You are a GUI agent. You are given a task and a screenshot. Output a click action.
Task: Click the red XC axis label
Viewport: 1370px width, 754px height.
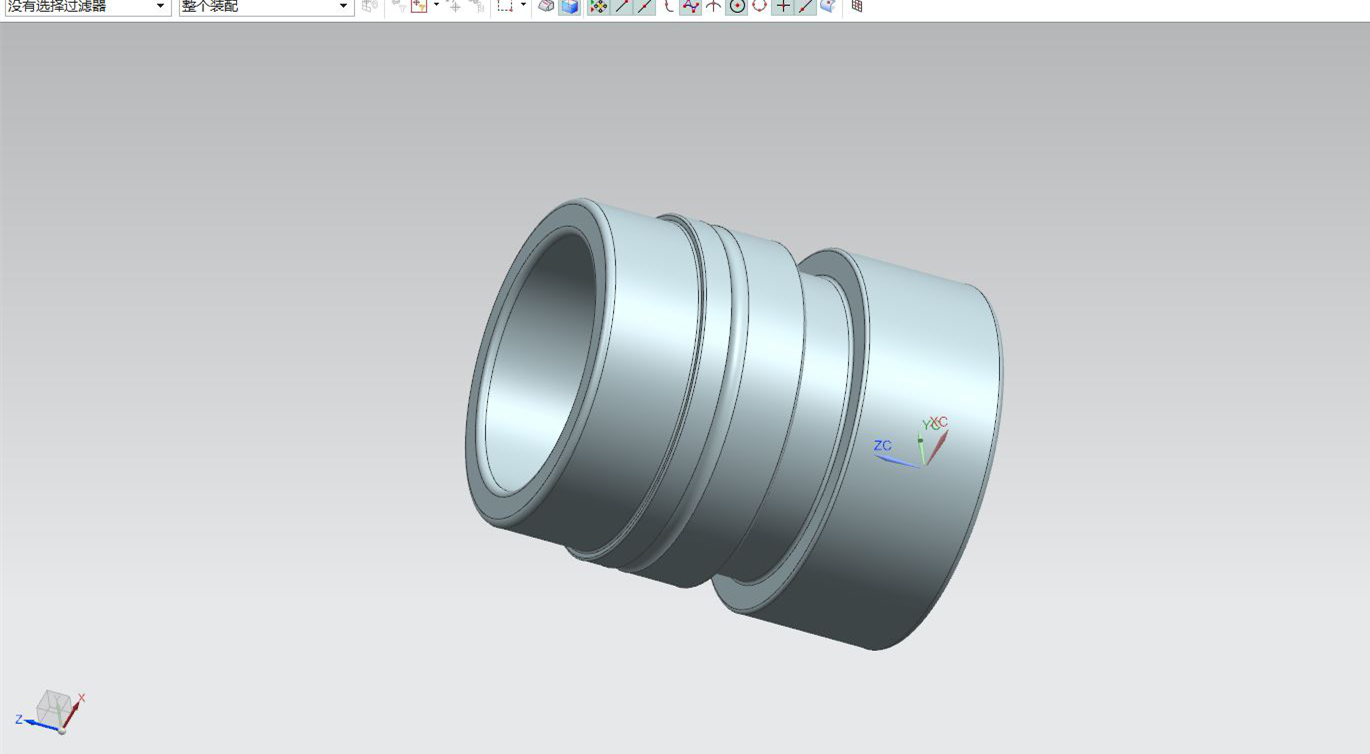[x=939, y=422]
